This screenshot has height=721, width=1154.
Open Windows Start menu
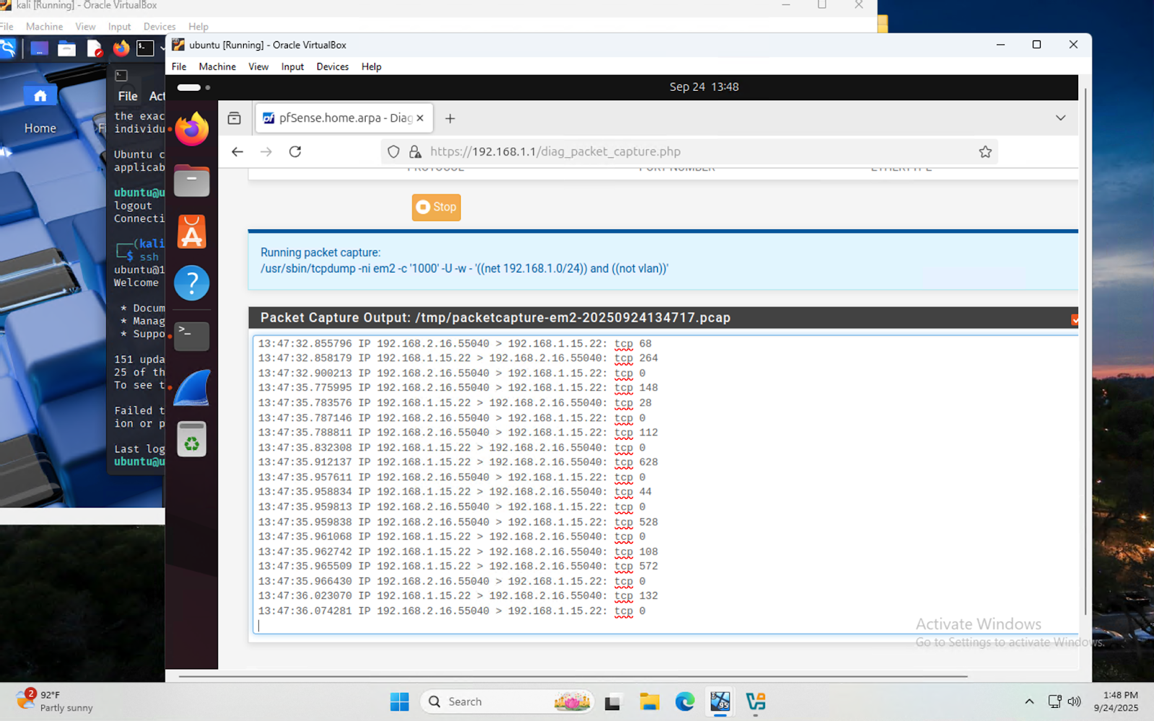tap(400, 702)
